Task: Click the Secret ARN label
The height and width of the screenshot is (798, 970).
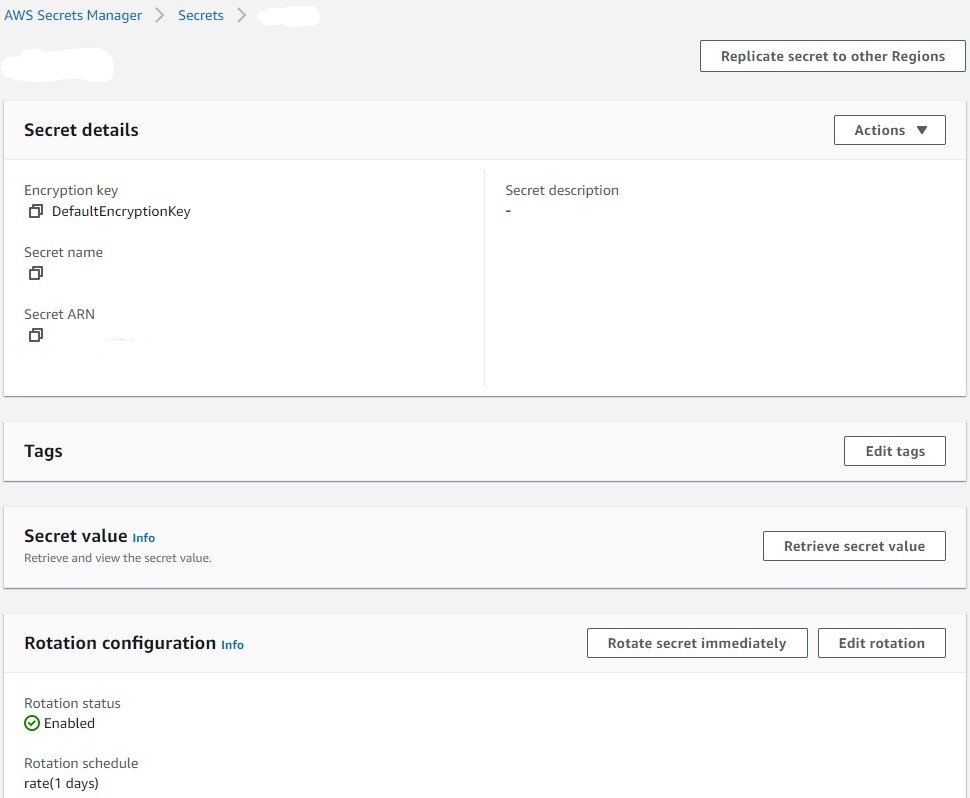Action: point(59,314)
